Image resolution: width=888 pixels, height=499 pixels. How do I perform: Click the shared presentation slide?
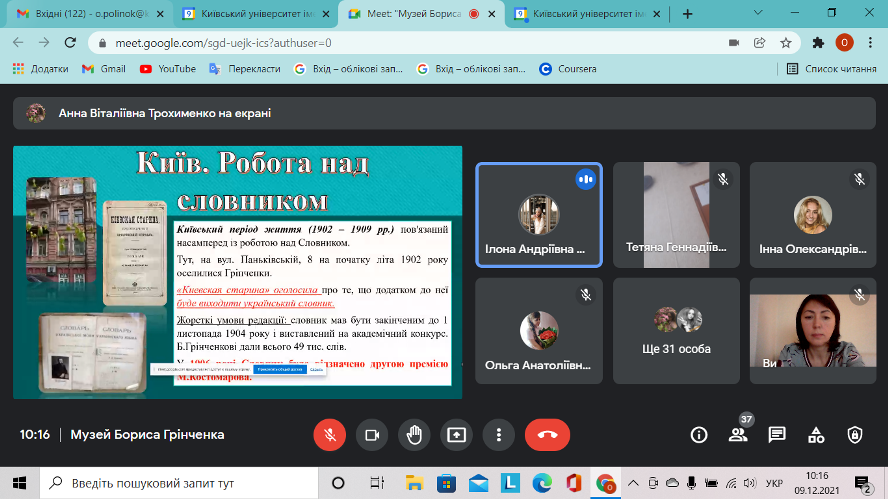237,272
